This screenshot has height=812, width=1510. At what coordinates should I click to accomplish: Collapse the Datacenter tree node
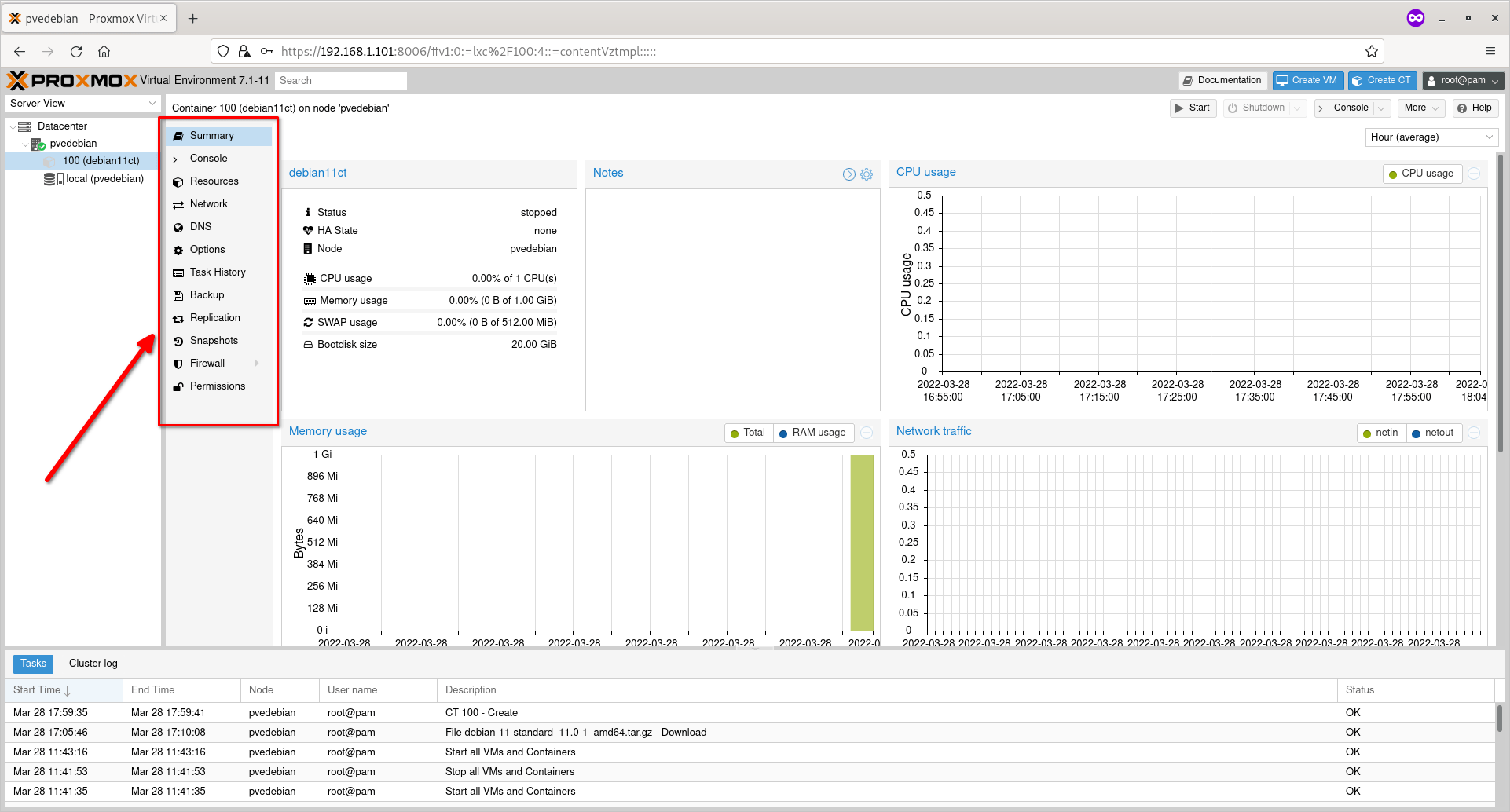click(13, 126)
